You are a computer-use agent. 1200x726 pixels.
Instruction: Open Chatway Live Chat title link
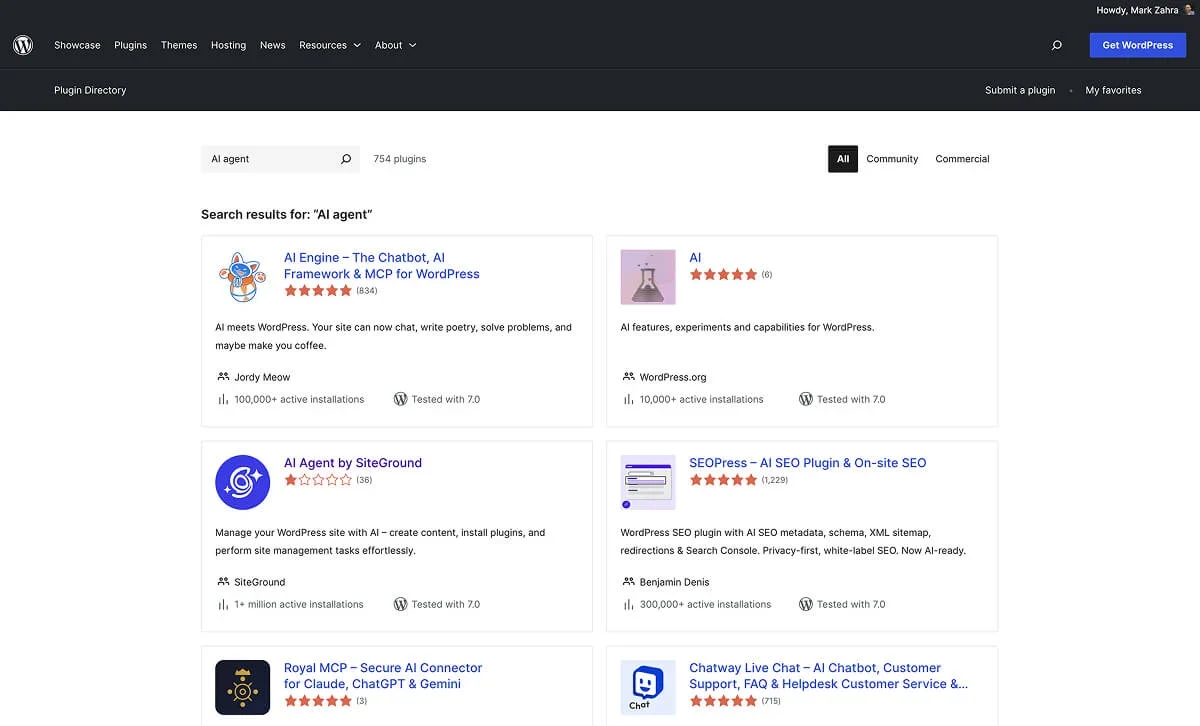829,676
